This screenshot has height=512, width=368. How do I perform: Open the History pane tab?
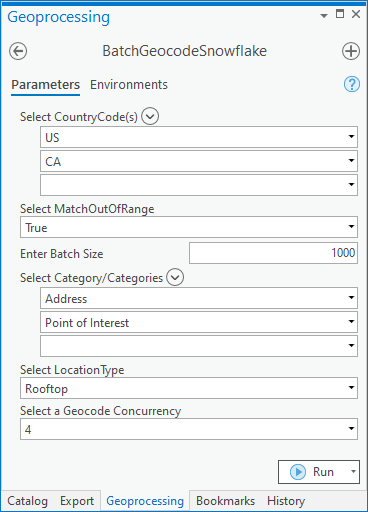(x=286, y=501)
